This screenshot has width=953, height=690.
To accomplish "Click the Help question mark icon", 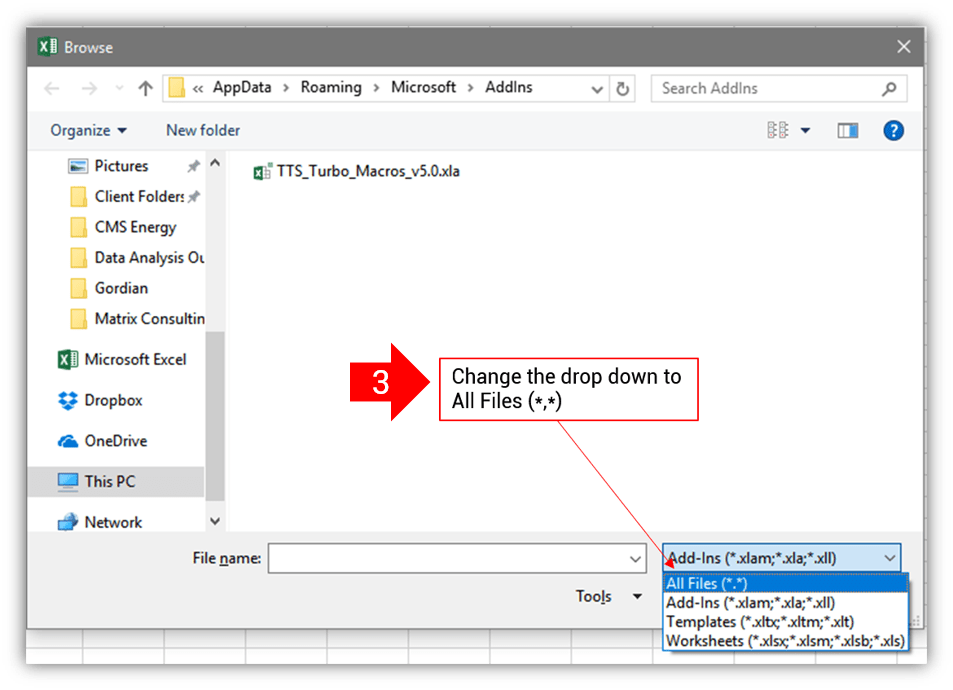I will pos(893,130).
